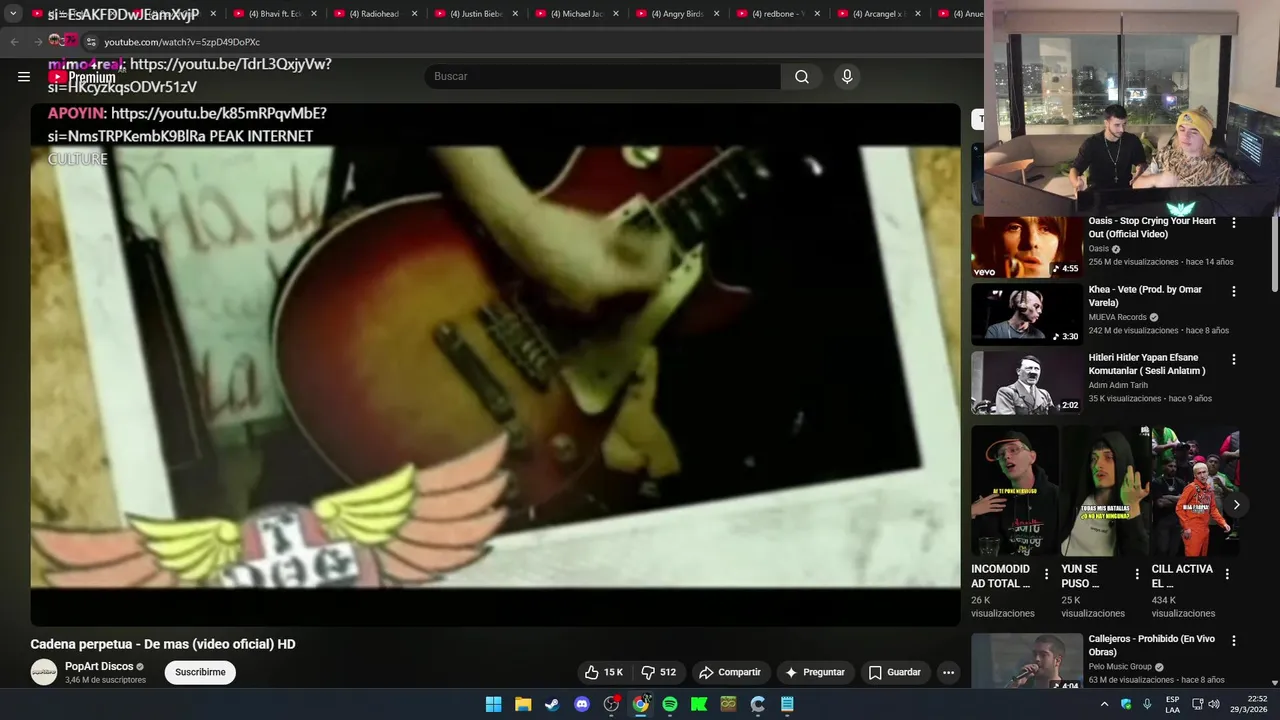Advance the Shorts shelf with next arrow
This screenshot has height=720, width=1280.
point(1236,505)
